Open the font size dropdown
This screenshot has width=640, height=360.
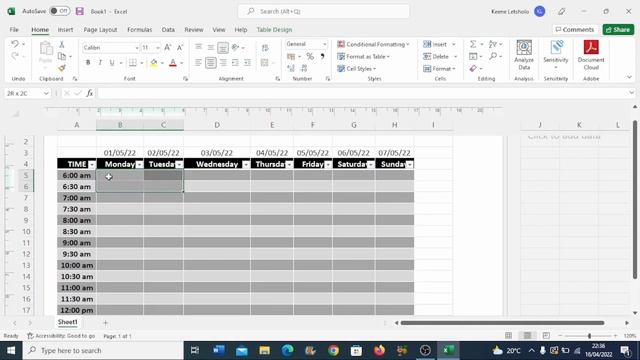pyautogui.click(x=158, y=48)
